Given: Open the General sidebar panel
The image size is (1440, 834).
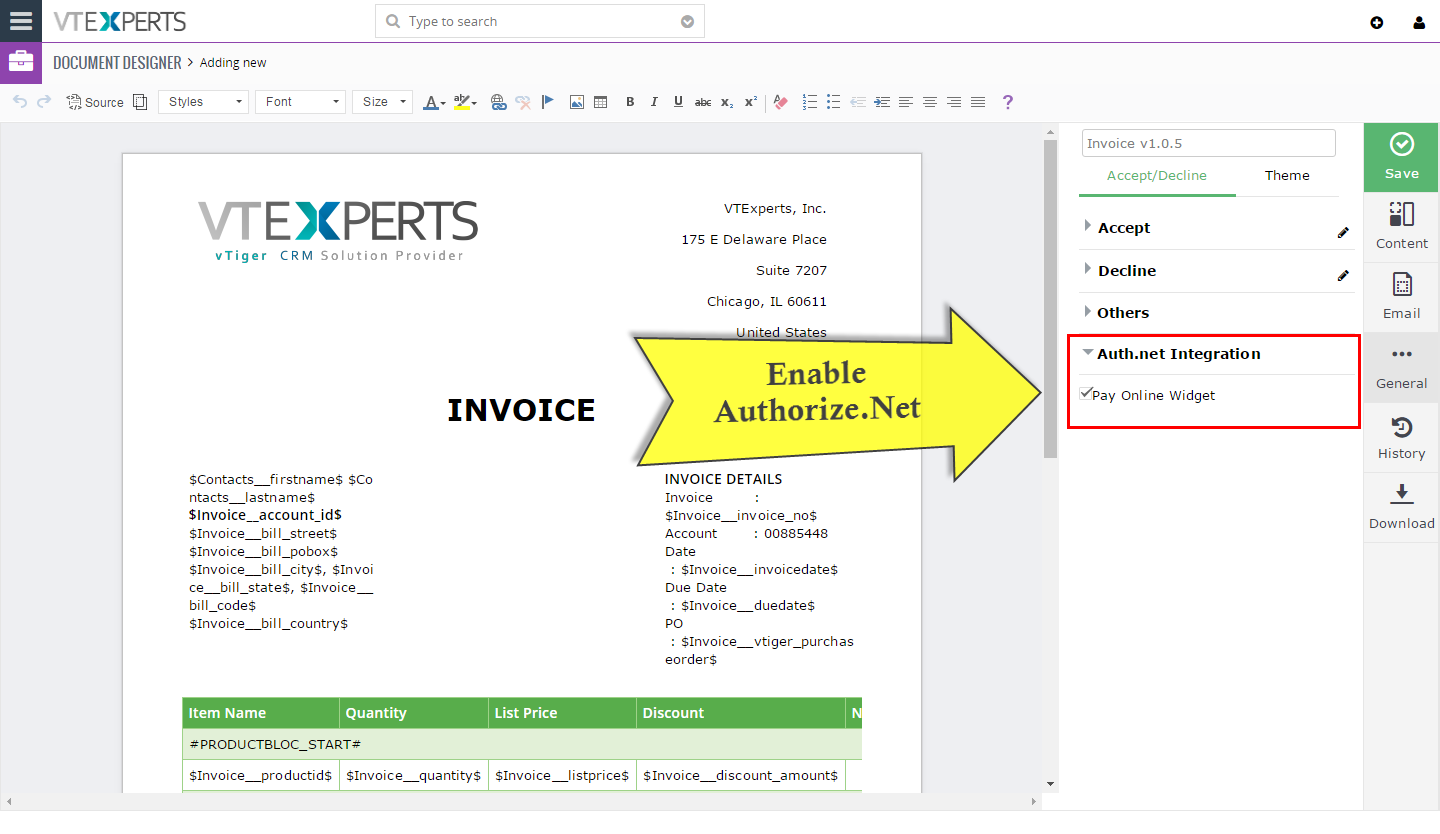Looking at the screenshot, I should [1401, 367].
